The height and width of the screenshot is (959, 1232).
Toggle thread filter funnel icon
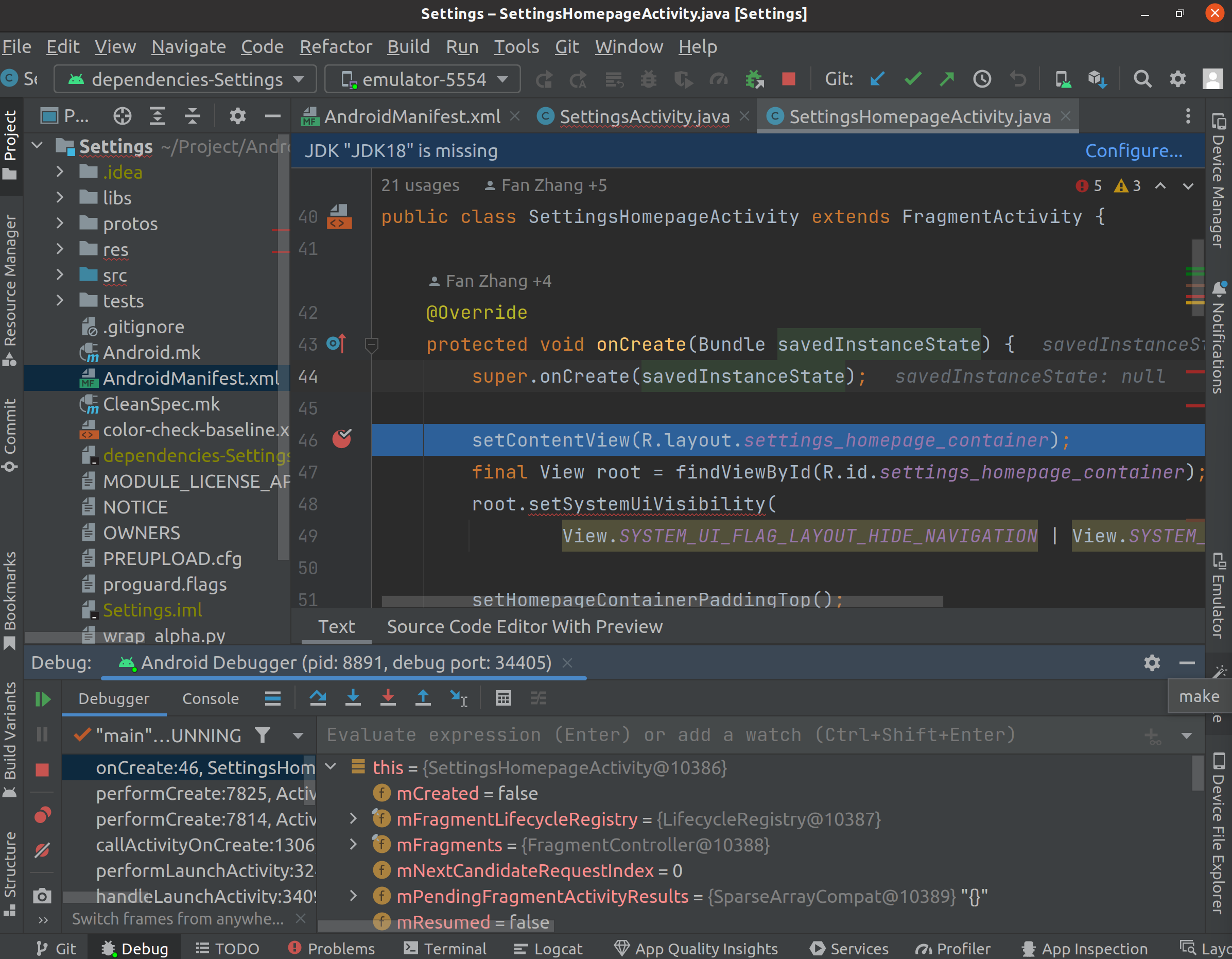[262, 735]
